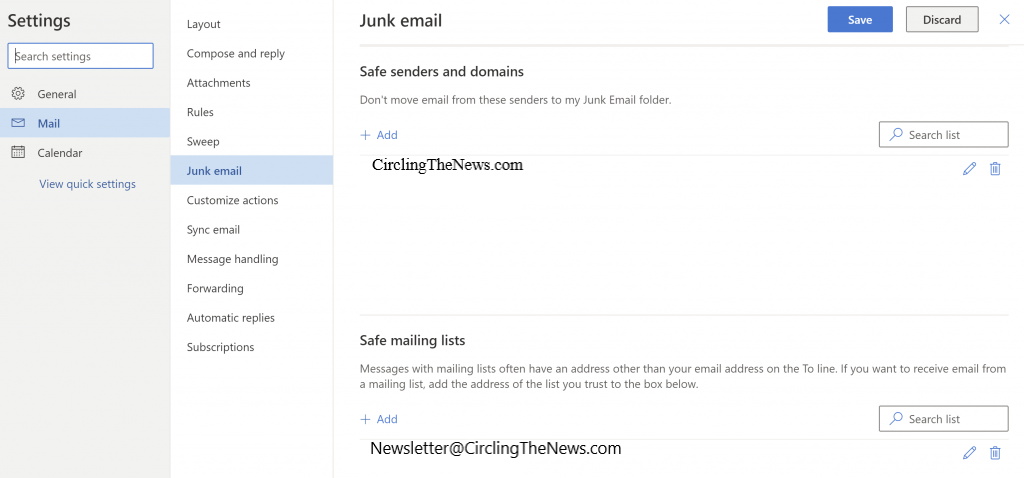Screen dimensions: 1024x478
Task: Search the safe senders list
Action: [x=944, y=135]
